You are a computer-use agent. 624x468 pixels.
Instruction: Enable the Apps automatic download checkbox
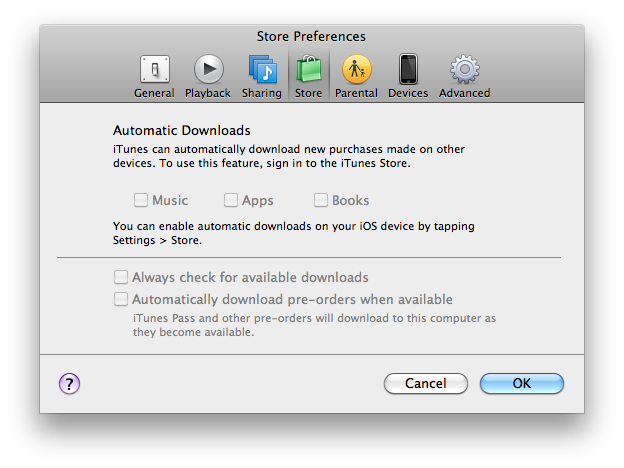click(231, 200)
